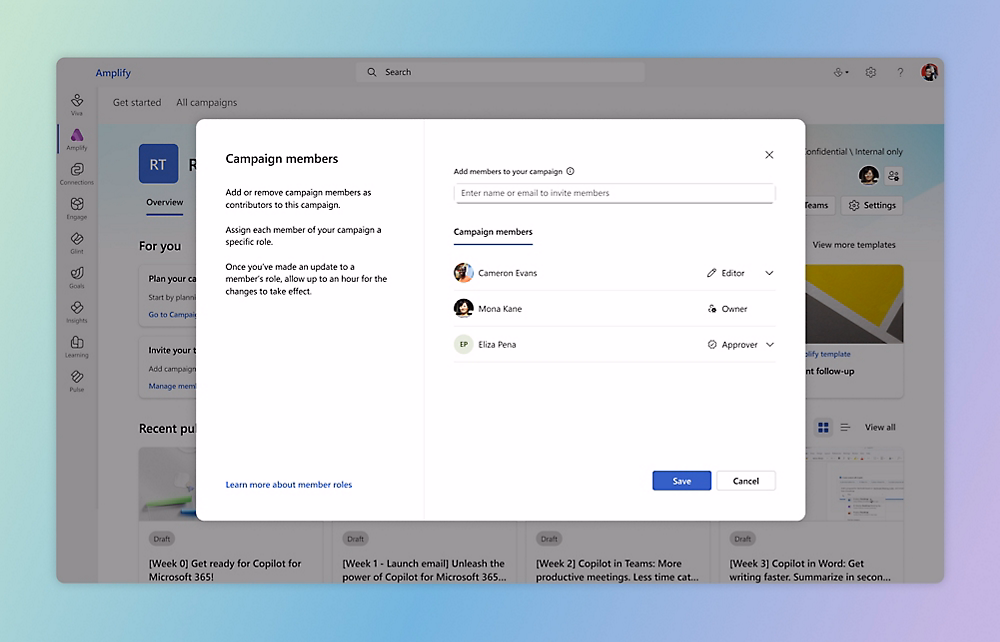Open campaign Settings button
Viewport: 1000px width, 642px height.
[x=872, y=205]
